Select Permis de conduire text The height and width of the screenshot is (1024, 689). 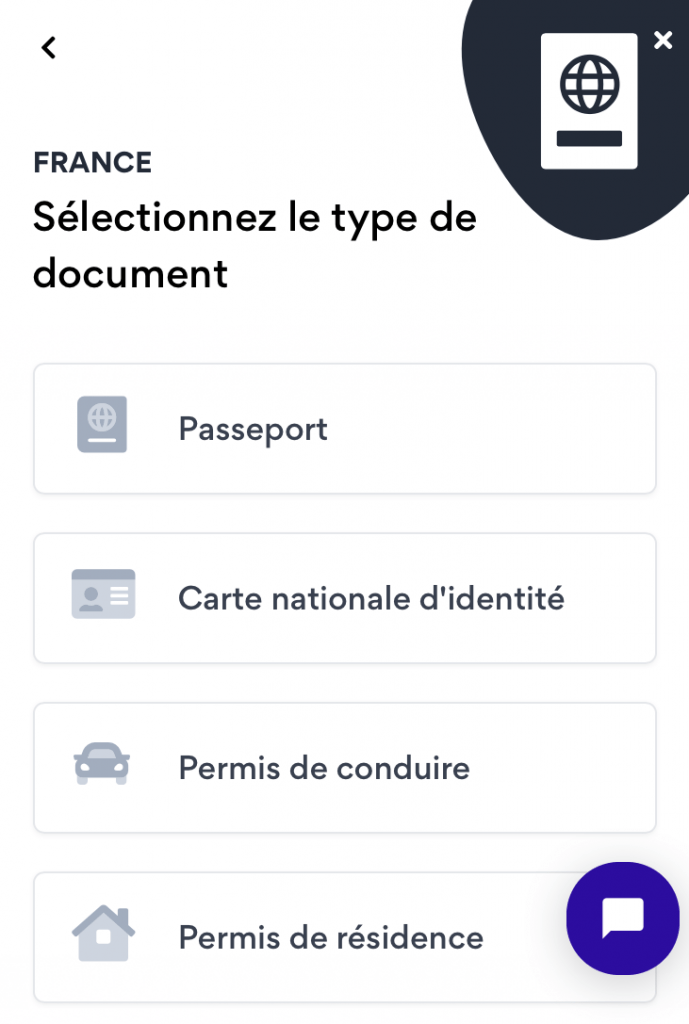[324, 768]
